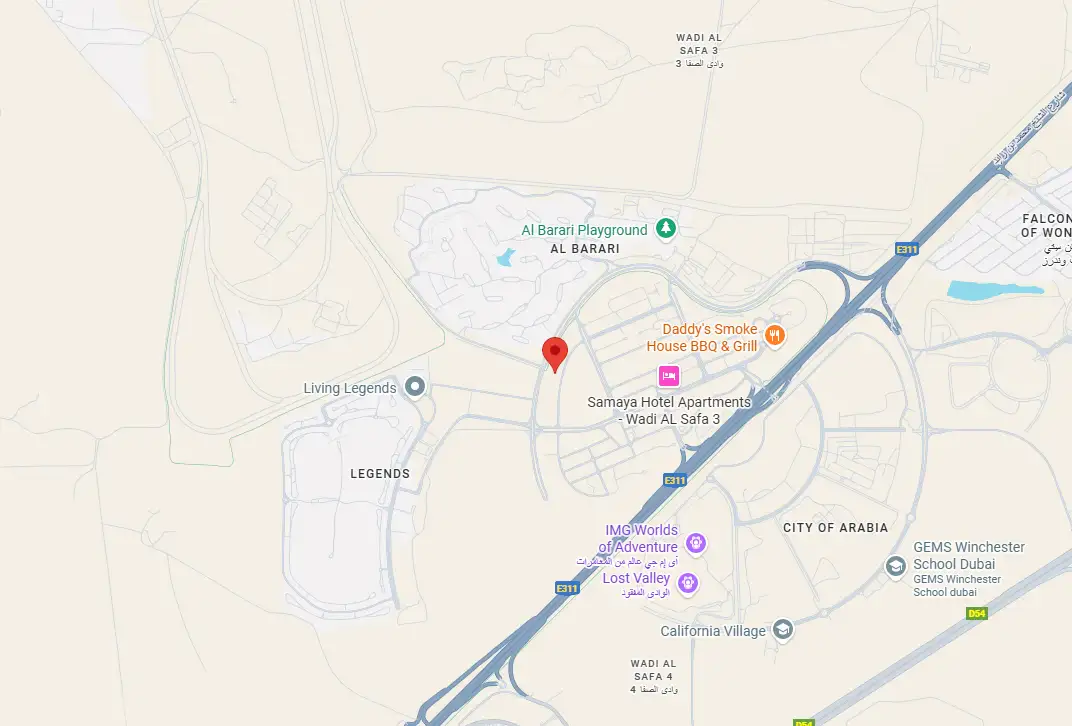The height and width of the screenshot is (726, 1072).
Task: Click the GEMS Winchester School Dubai label
Action: (x=969, y=555)
